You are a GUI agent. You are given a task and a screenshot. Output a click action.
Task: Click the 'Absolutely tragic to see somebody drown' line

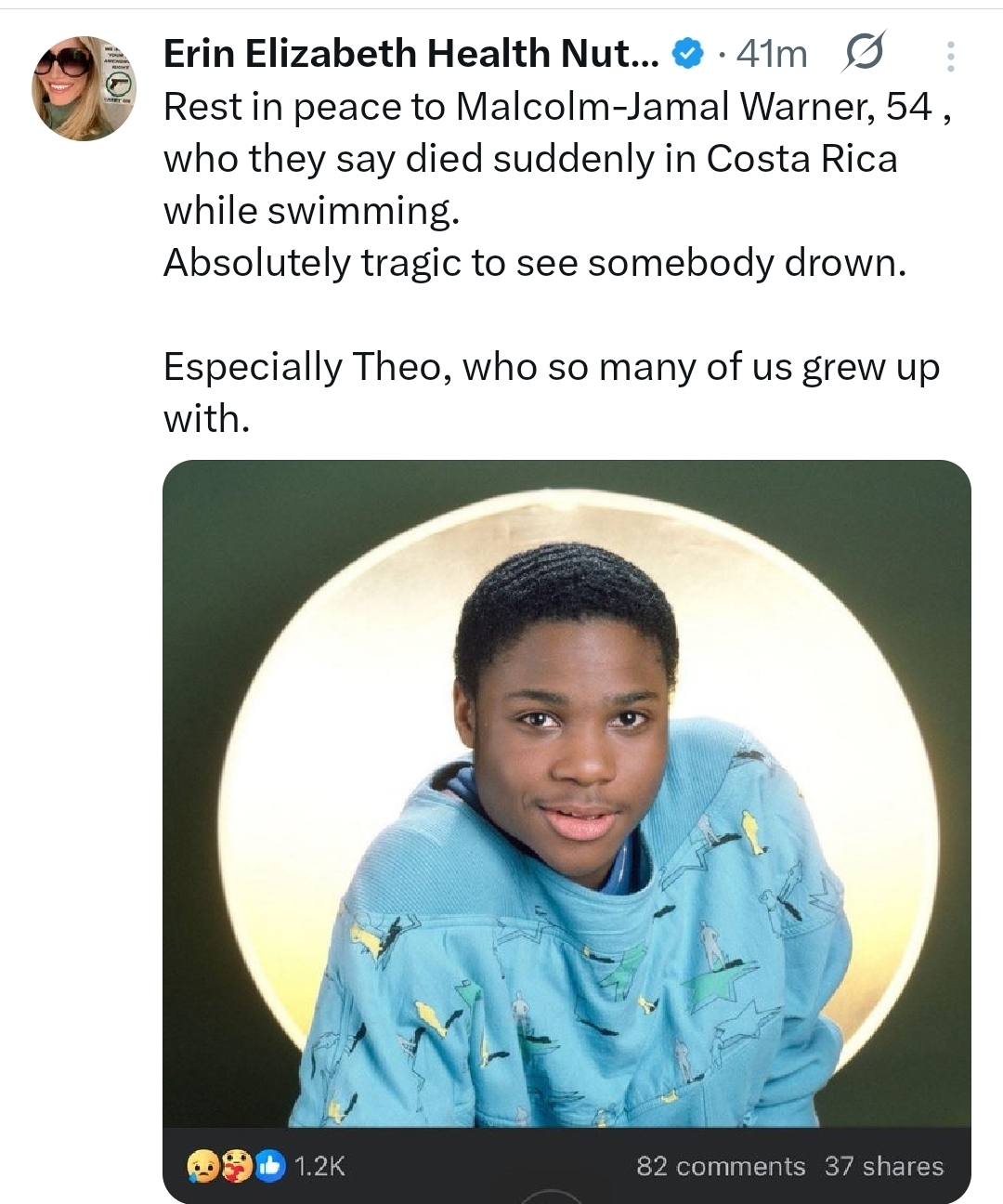534,263
